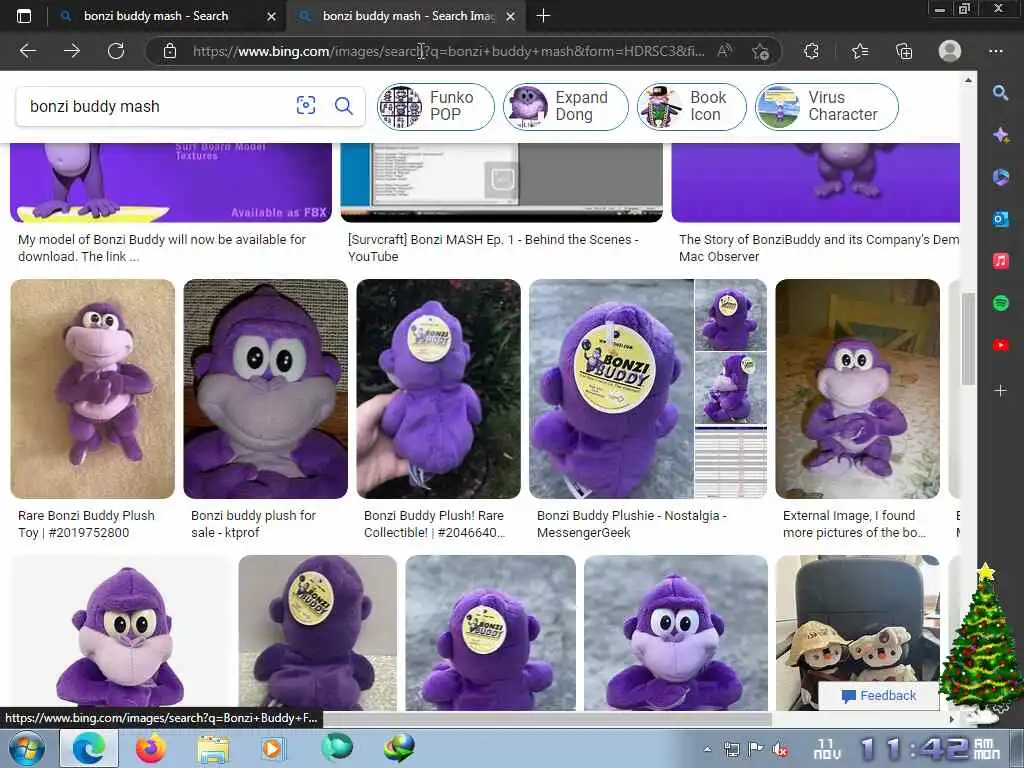Image resolution: width=1024 pixels, height=768 pixels.
Task: Click the muted volume tray icon
Action: 779,749
